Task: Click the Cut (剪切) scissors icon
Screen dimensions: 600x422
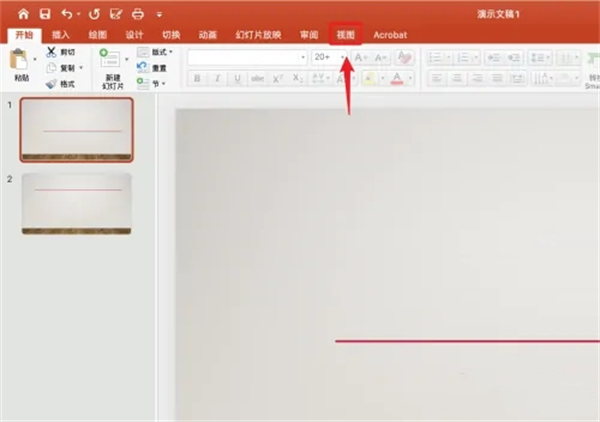Action: (51, 51)
